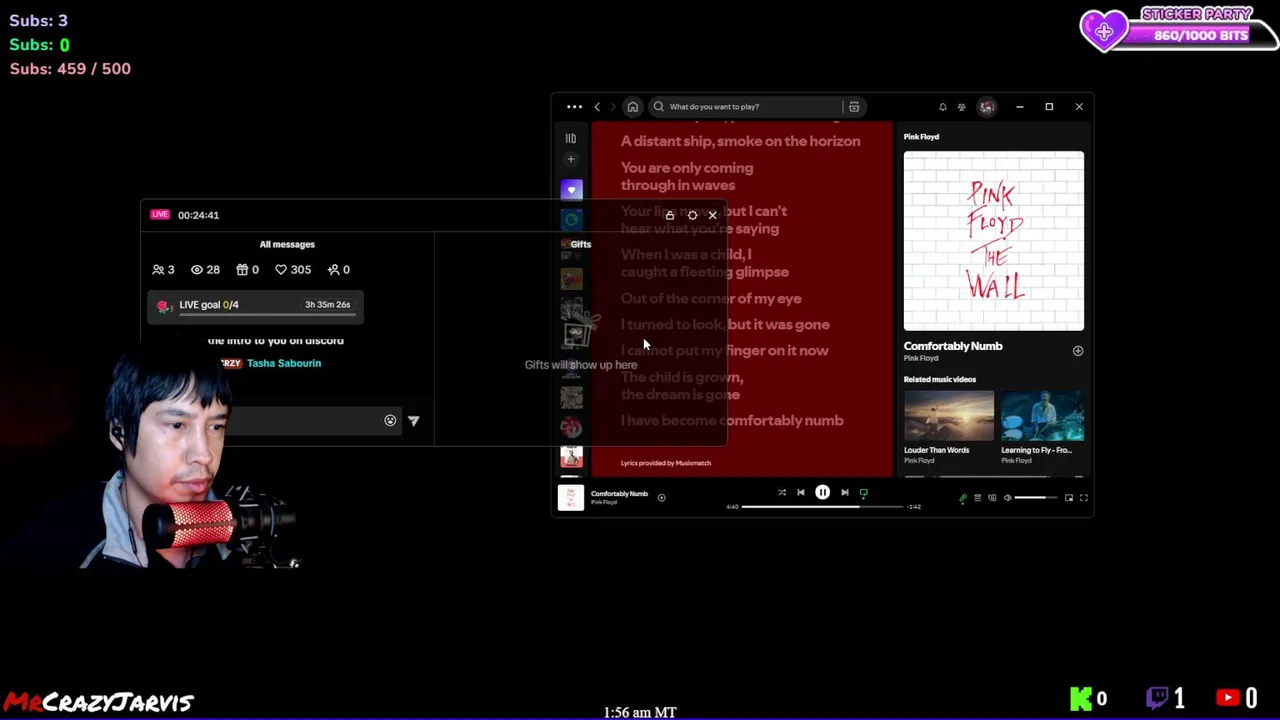Open red circular playlist thumbnail in sidebar

click(x=571, y=428)
